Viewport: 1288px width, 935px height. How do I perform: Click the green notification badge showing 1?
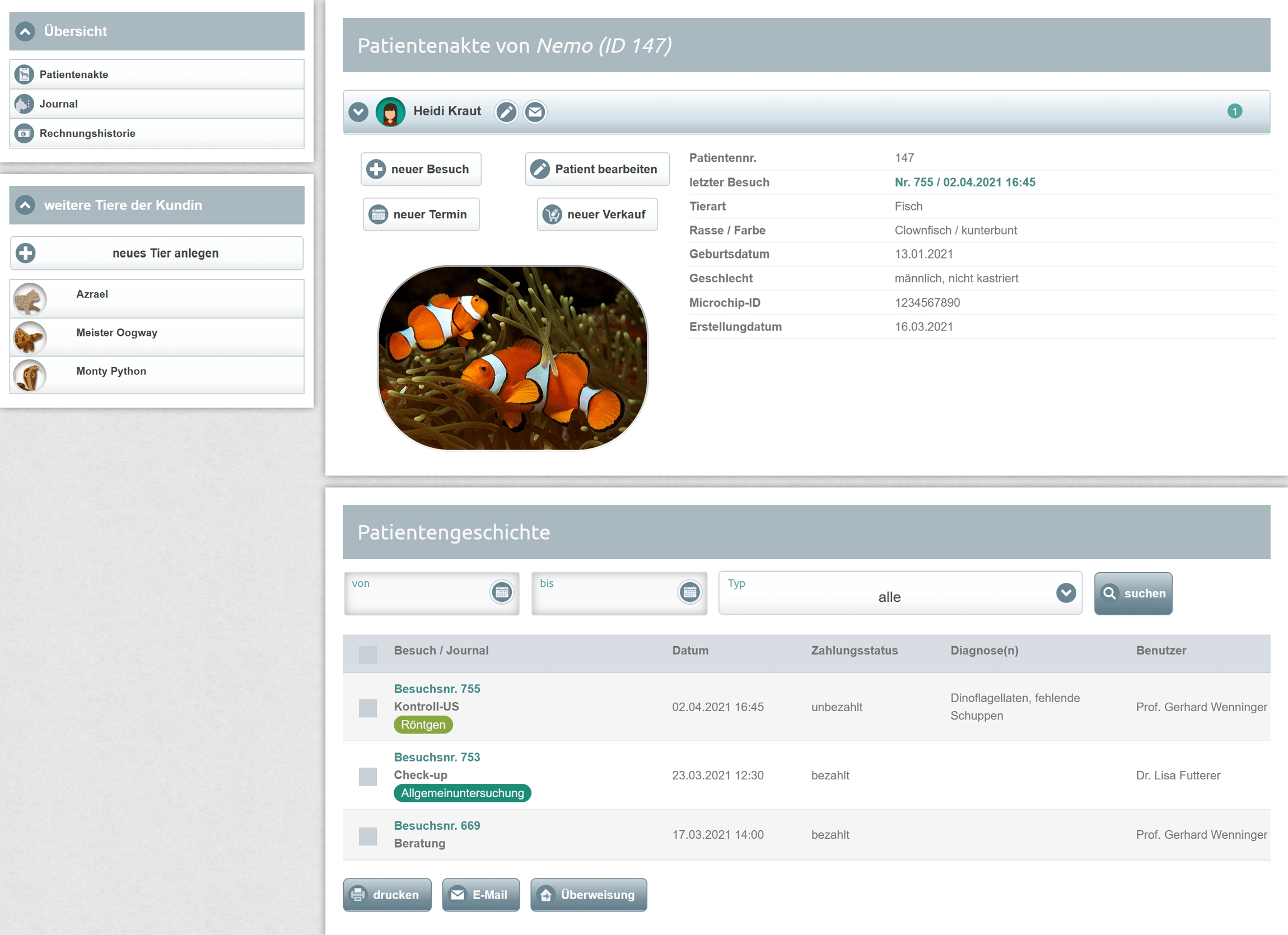click(1234, 111)
